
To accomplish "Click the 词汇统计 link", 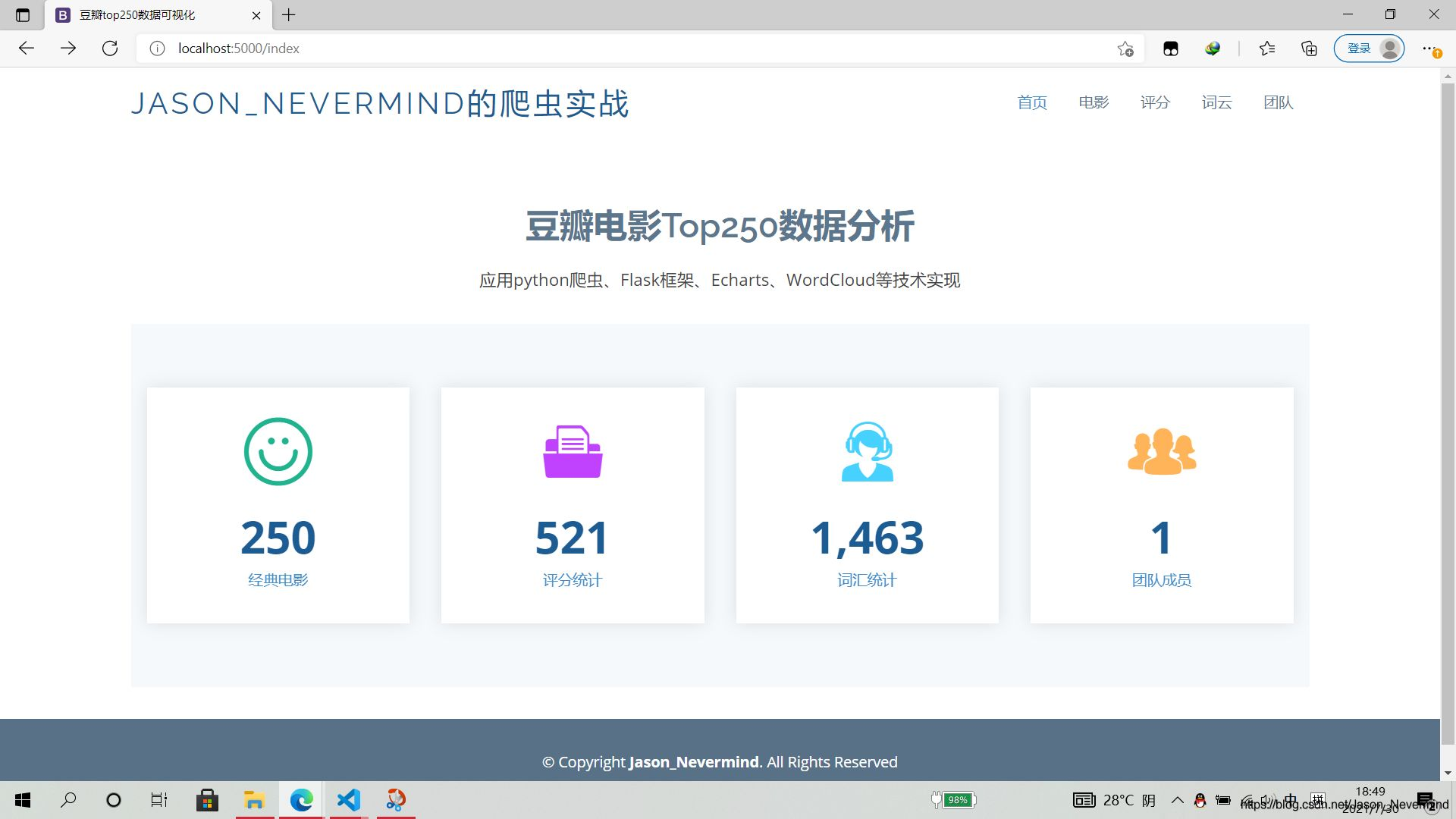I will tap(868, 580).
